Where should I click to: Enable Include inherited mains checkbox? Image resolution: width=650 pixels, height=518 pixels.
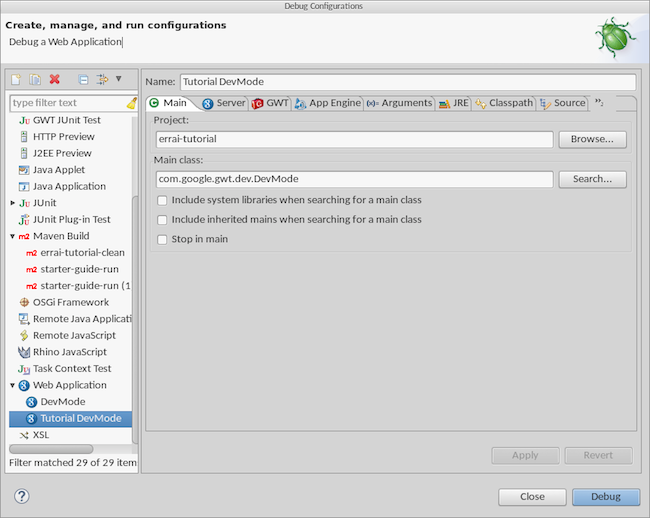tap(162, 220)
